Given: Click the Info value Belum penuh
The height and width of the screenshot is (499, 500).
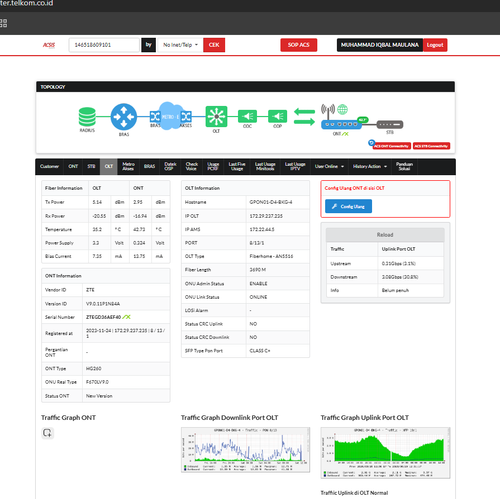Looking at the screenshot, I should pyautogui.click(x=395, y=290).
